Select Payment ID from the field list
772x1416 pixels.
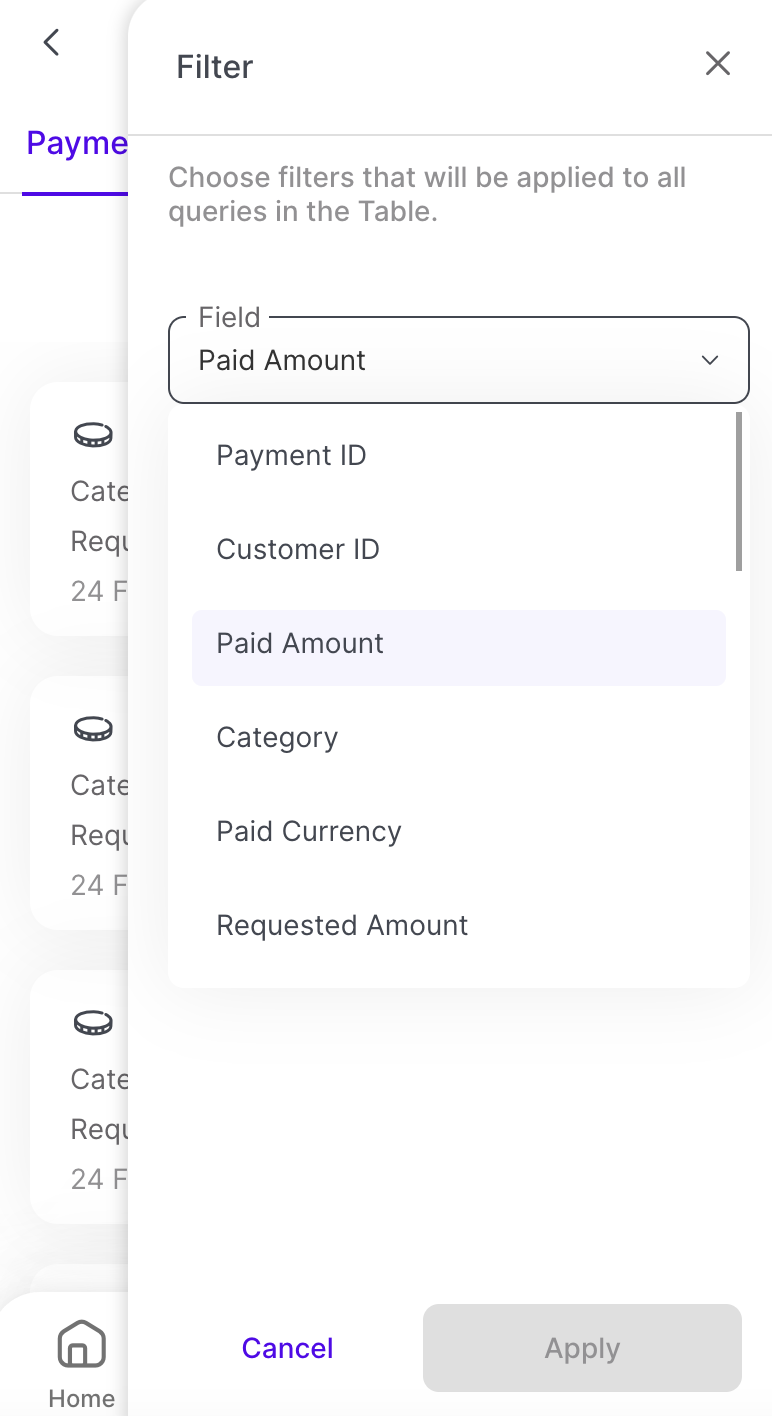point(291,456)
